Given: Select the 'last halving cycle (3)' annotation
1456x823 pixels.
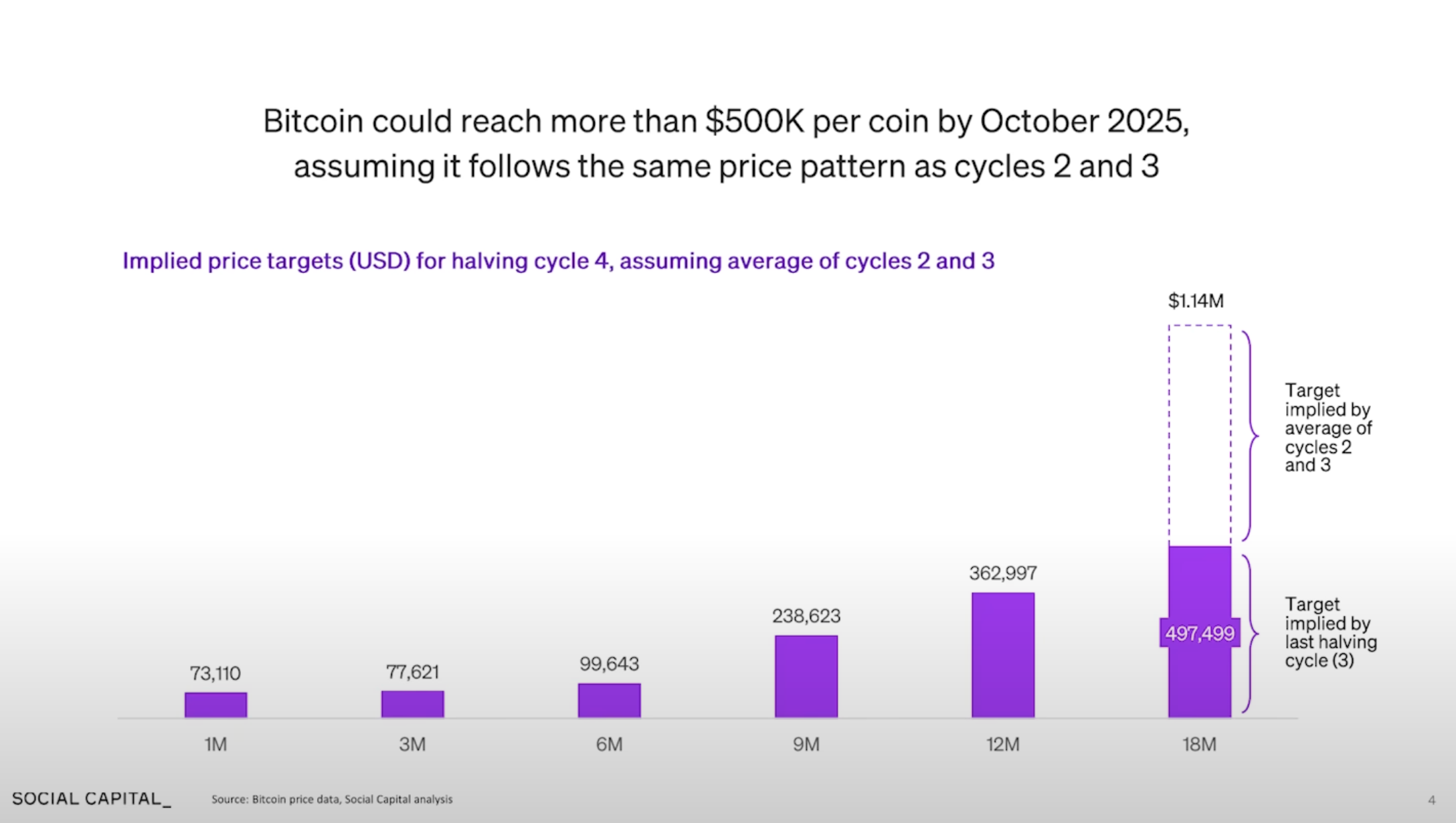Looking at the screenshot, I should click(x=1330, y=633).
